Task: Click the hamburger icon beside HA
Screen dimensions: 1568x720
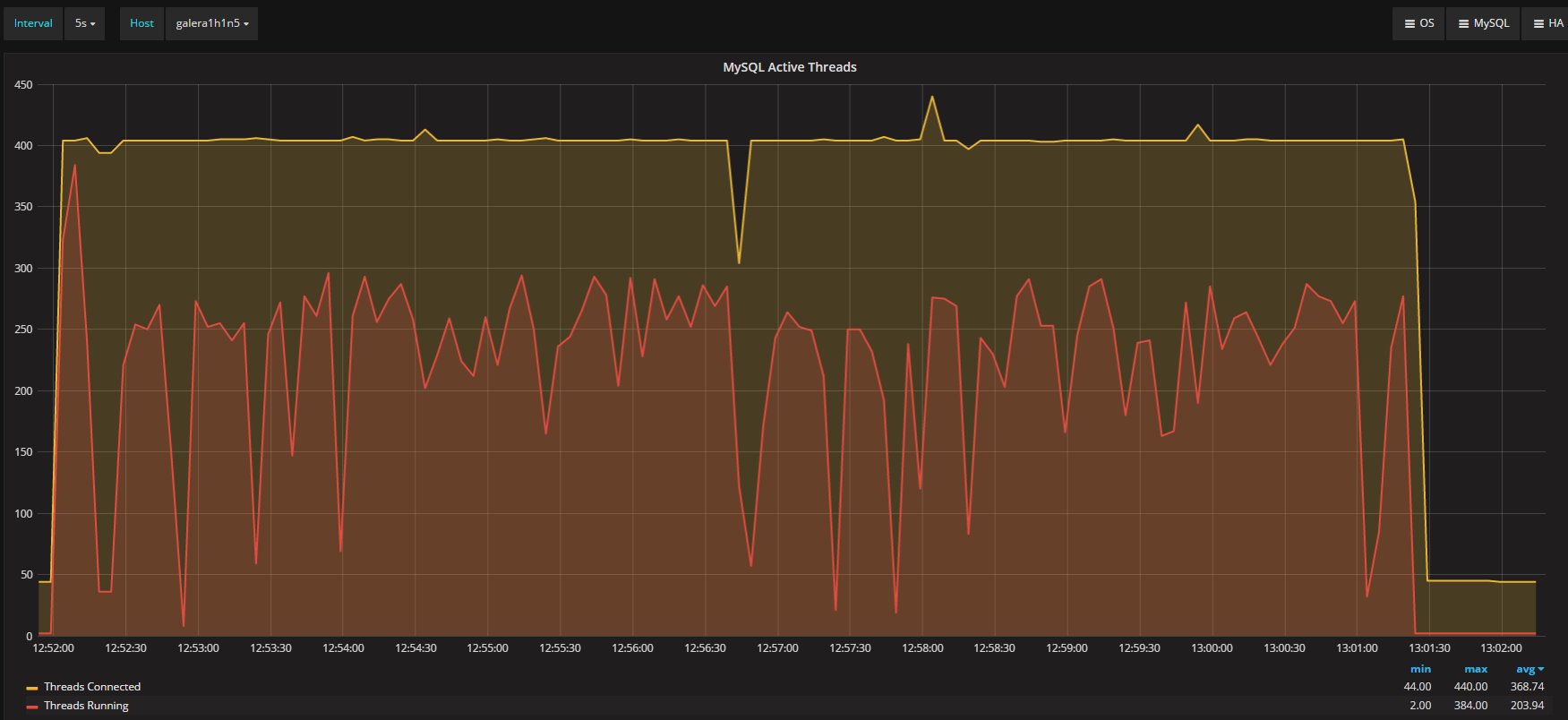Action: pyautogui.click(x=1538, y=23)
